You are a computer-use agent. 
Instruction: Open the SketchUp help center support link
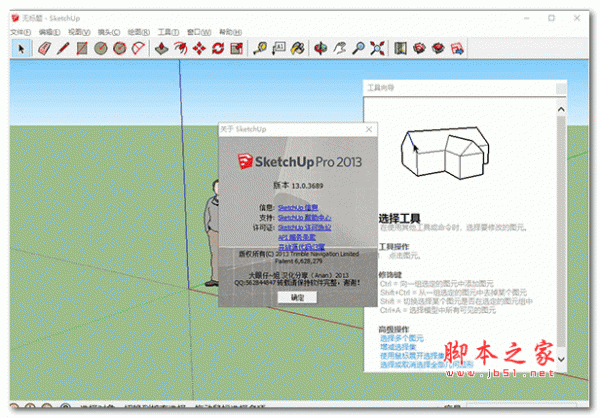click(x=304, y=217)
